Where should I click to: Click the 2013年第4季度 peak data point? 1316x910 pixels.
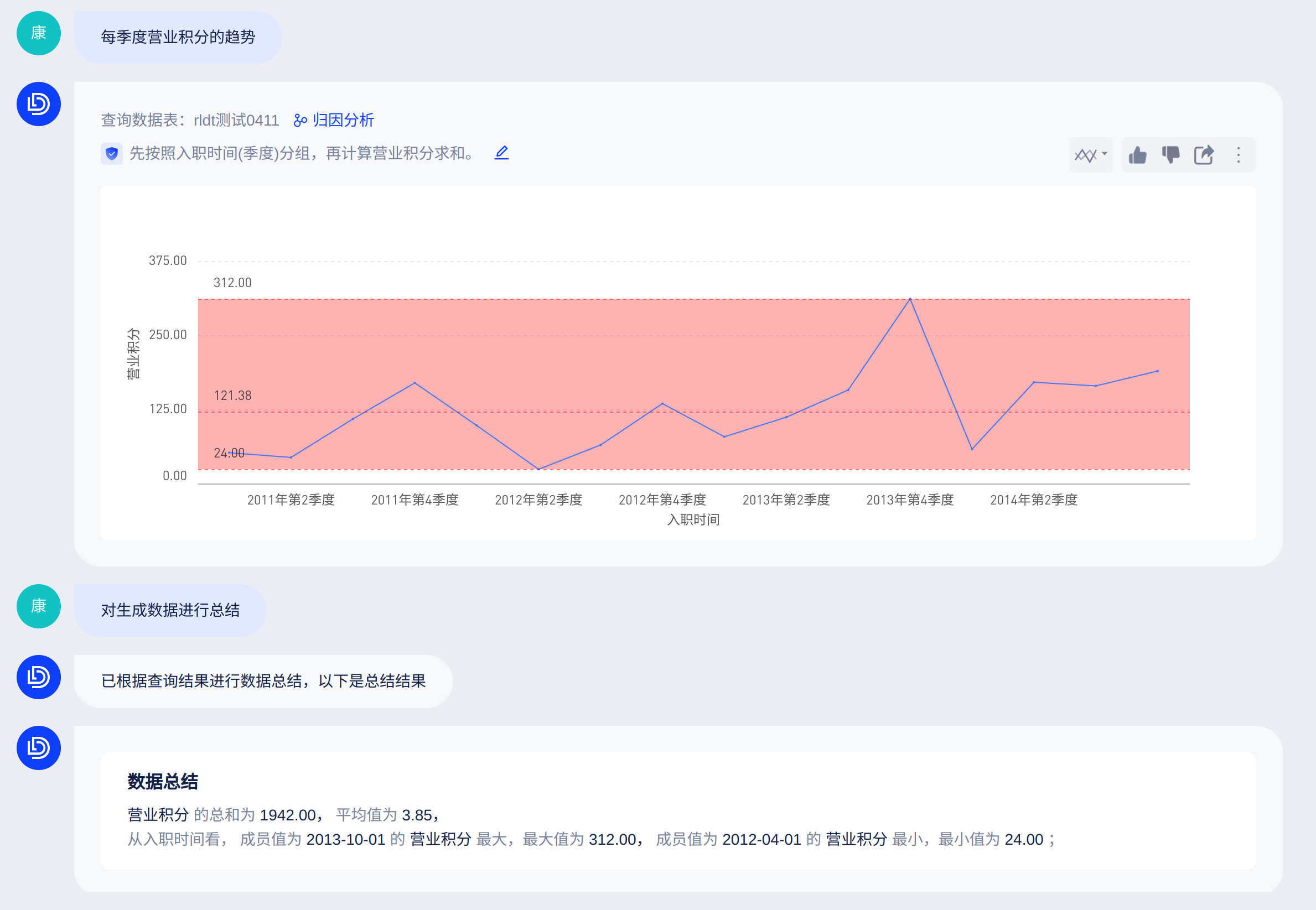coord(910,299)
